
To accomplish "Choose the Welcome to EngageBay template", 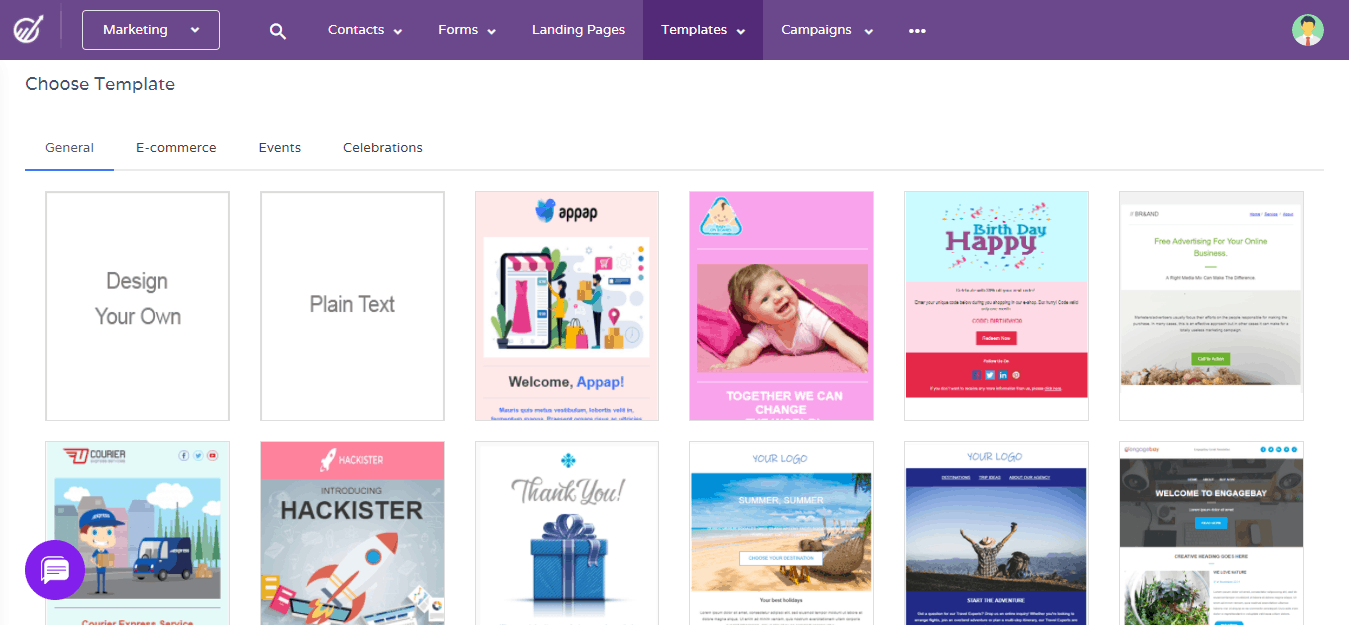I will click(x=1211, y=533).
